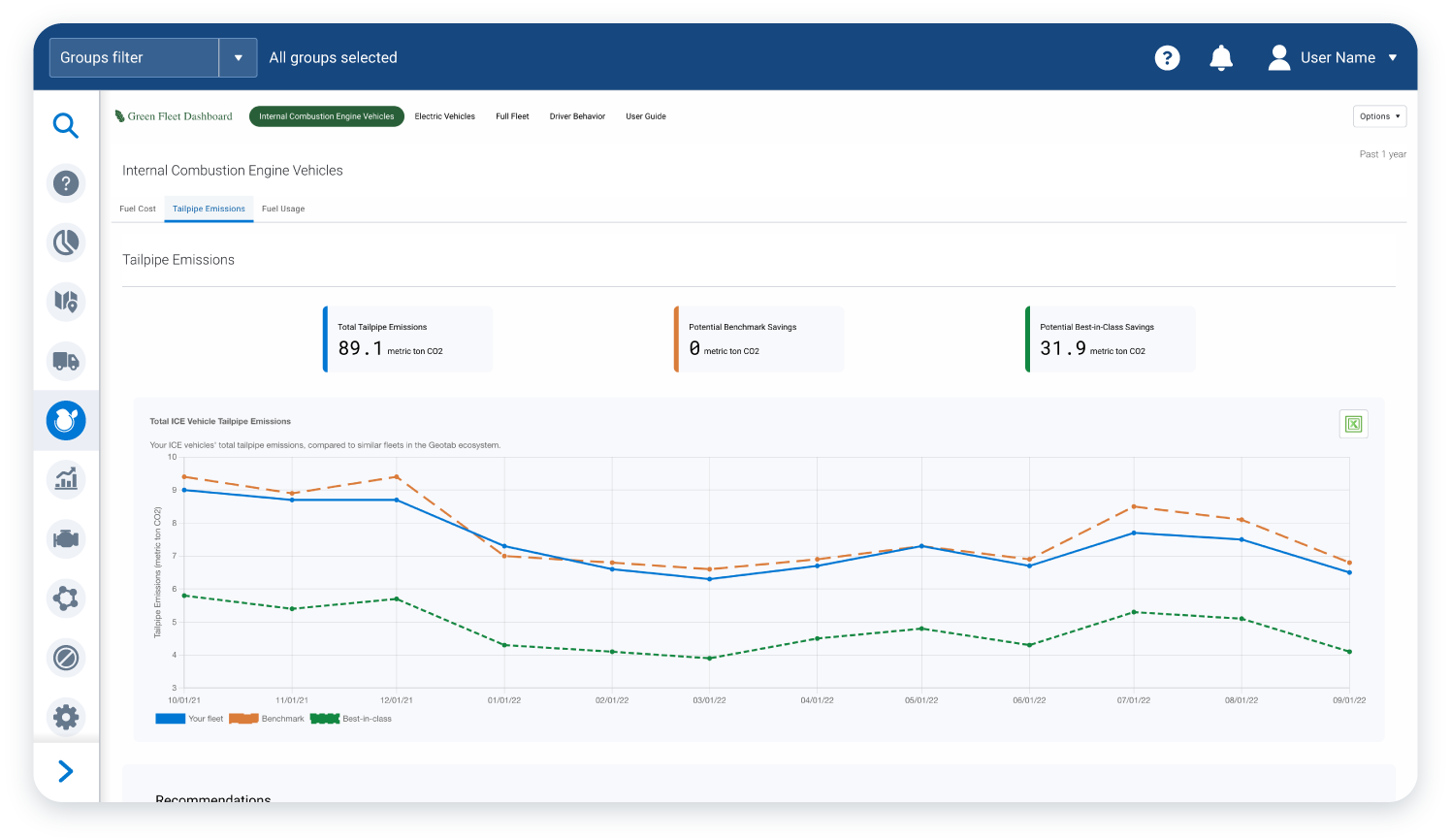Expand the sidebar with the chevron arrow
Image resolution: width=1451 pixels, height=840 pixels.
[65, 771]
